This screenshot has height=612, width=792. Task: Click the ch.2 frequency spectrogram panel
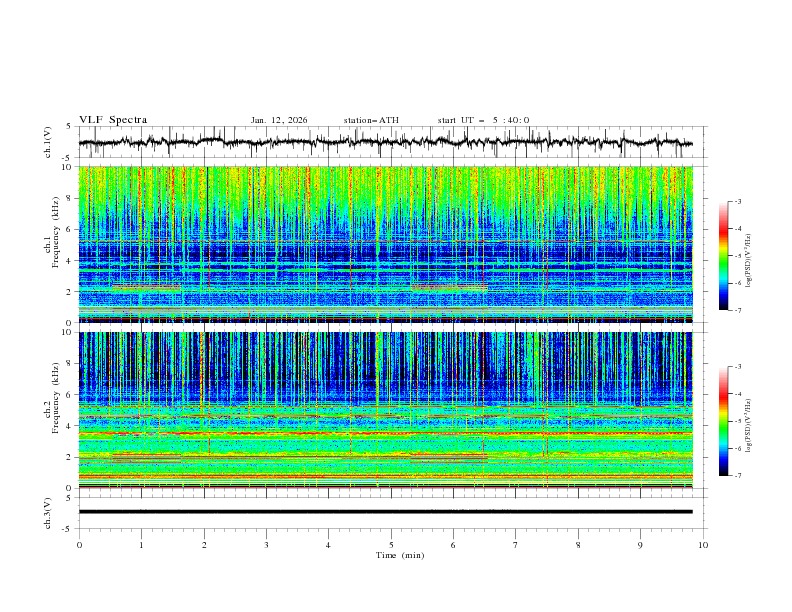click(385, 410)
